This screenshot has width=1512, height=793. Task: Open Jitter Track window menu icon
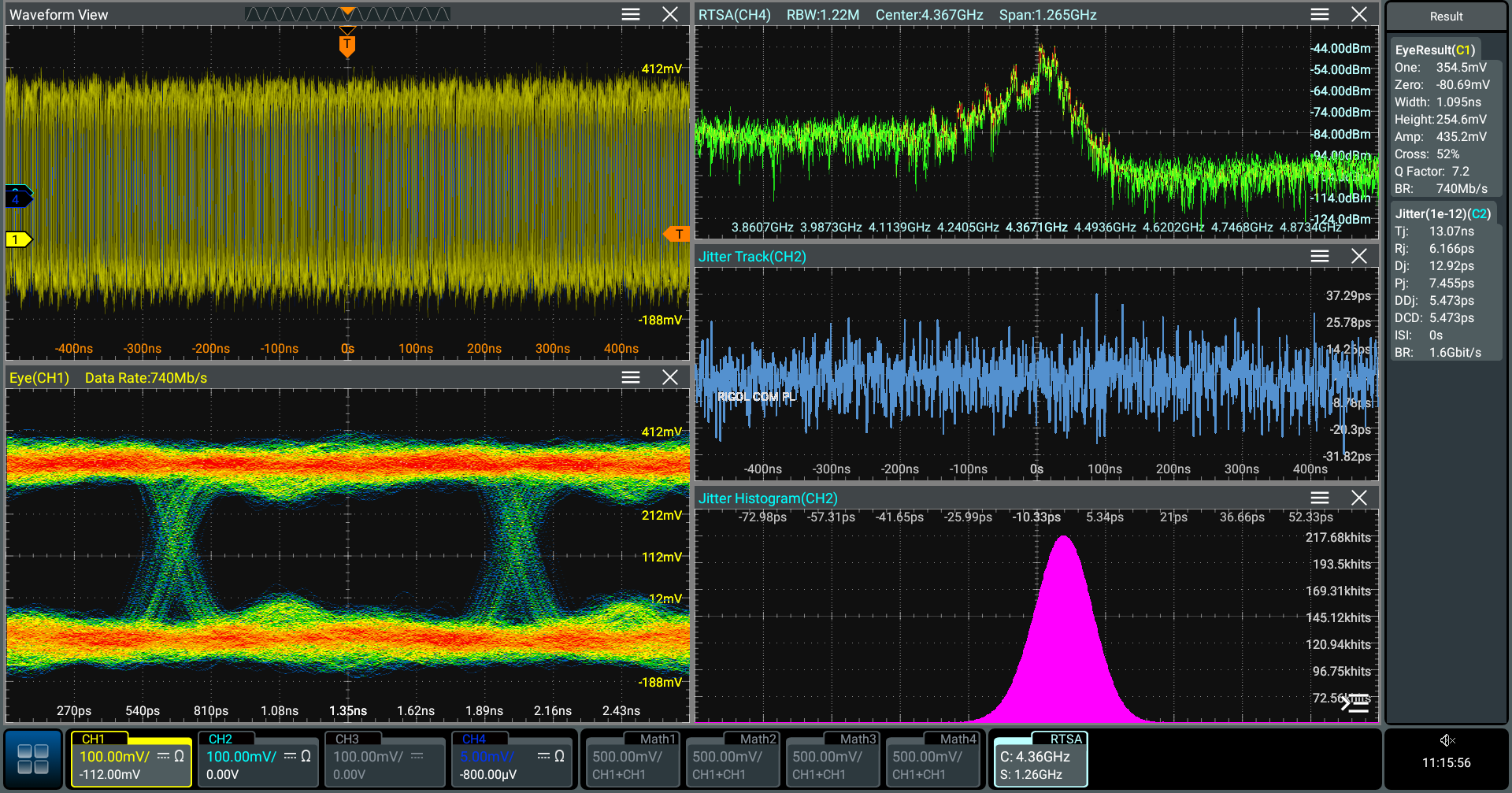(x=1320, y=256)
